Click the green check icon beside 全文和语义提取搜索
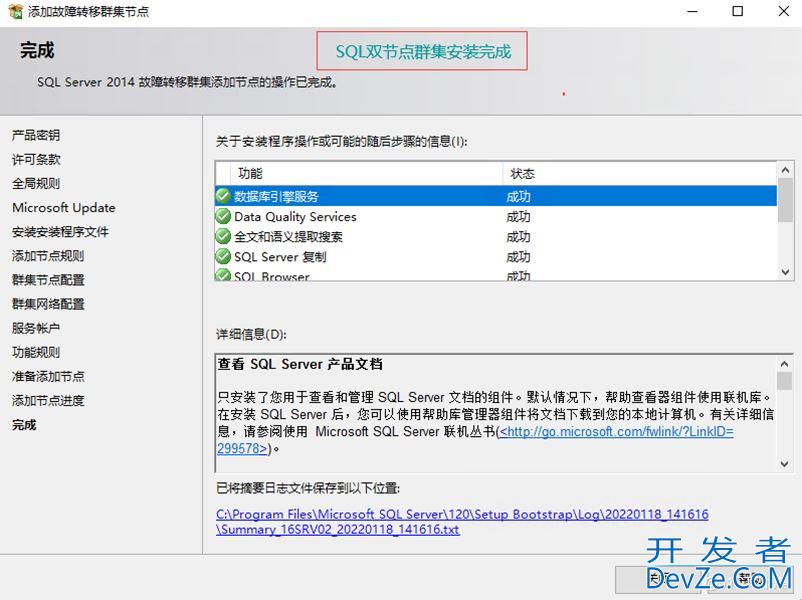802x600 pixels. [223, 236]
